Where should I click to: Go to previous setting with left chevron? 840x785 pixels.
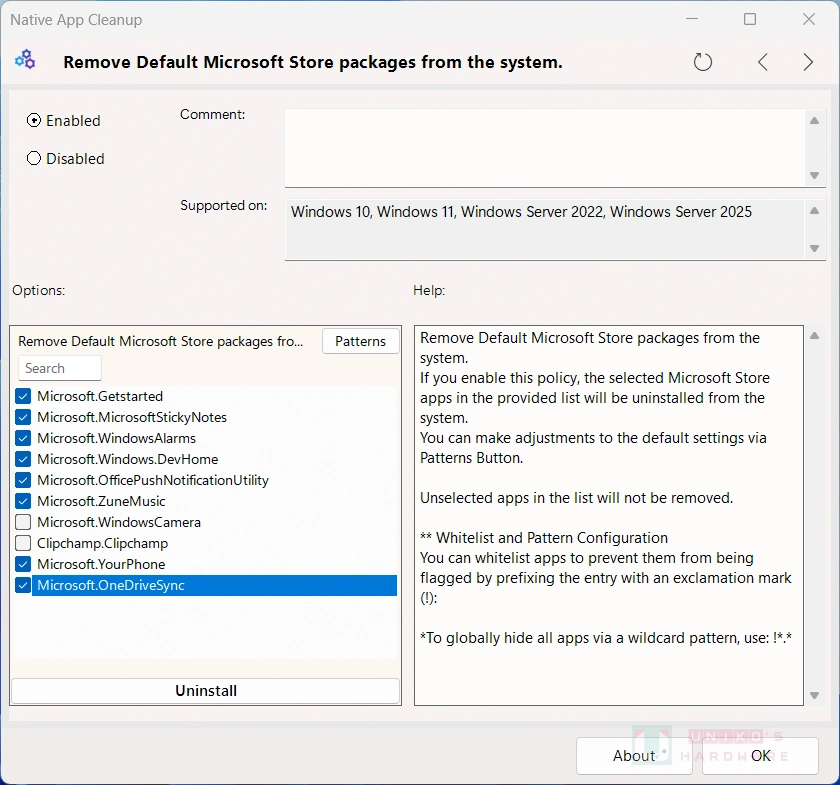(x=763, y=62)
